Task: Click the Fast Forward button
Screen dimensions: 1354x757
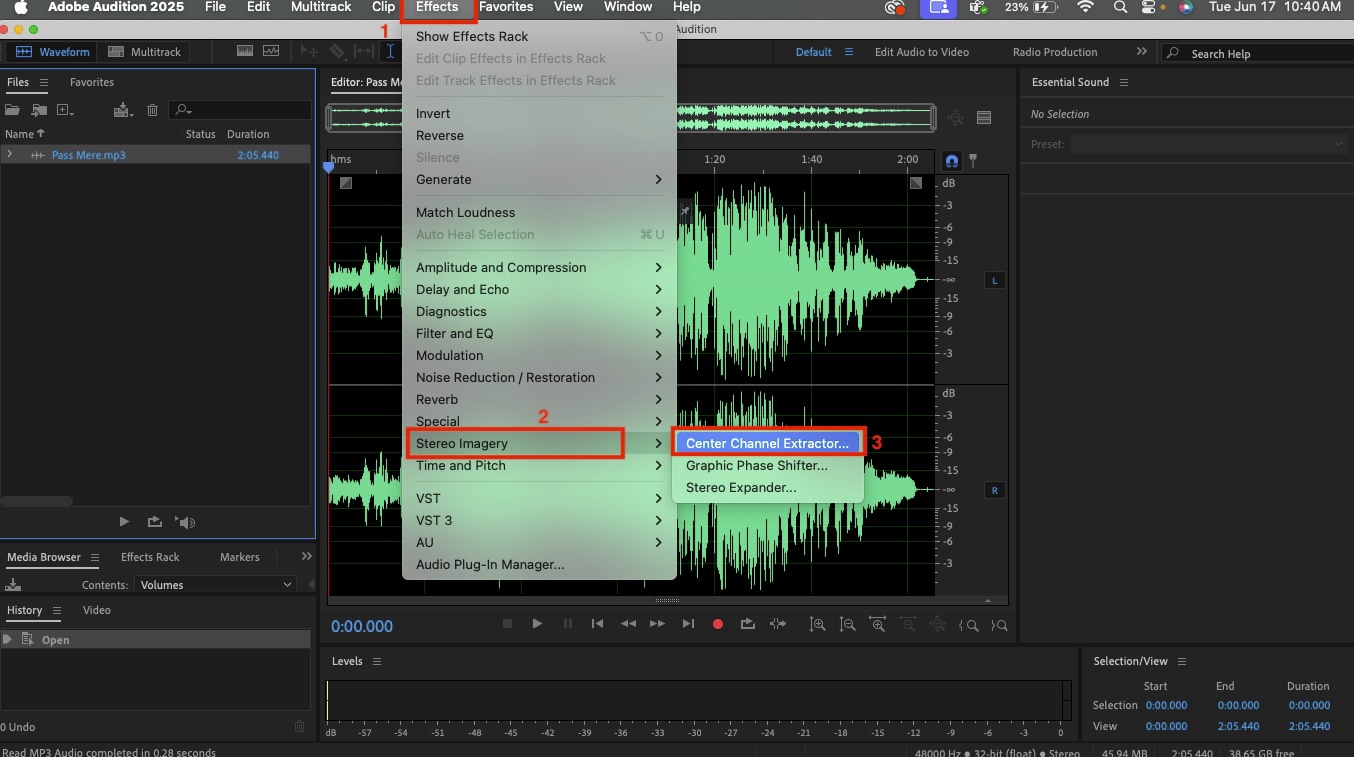Action: click(657, 623)
